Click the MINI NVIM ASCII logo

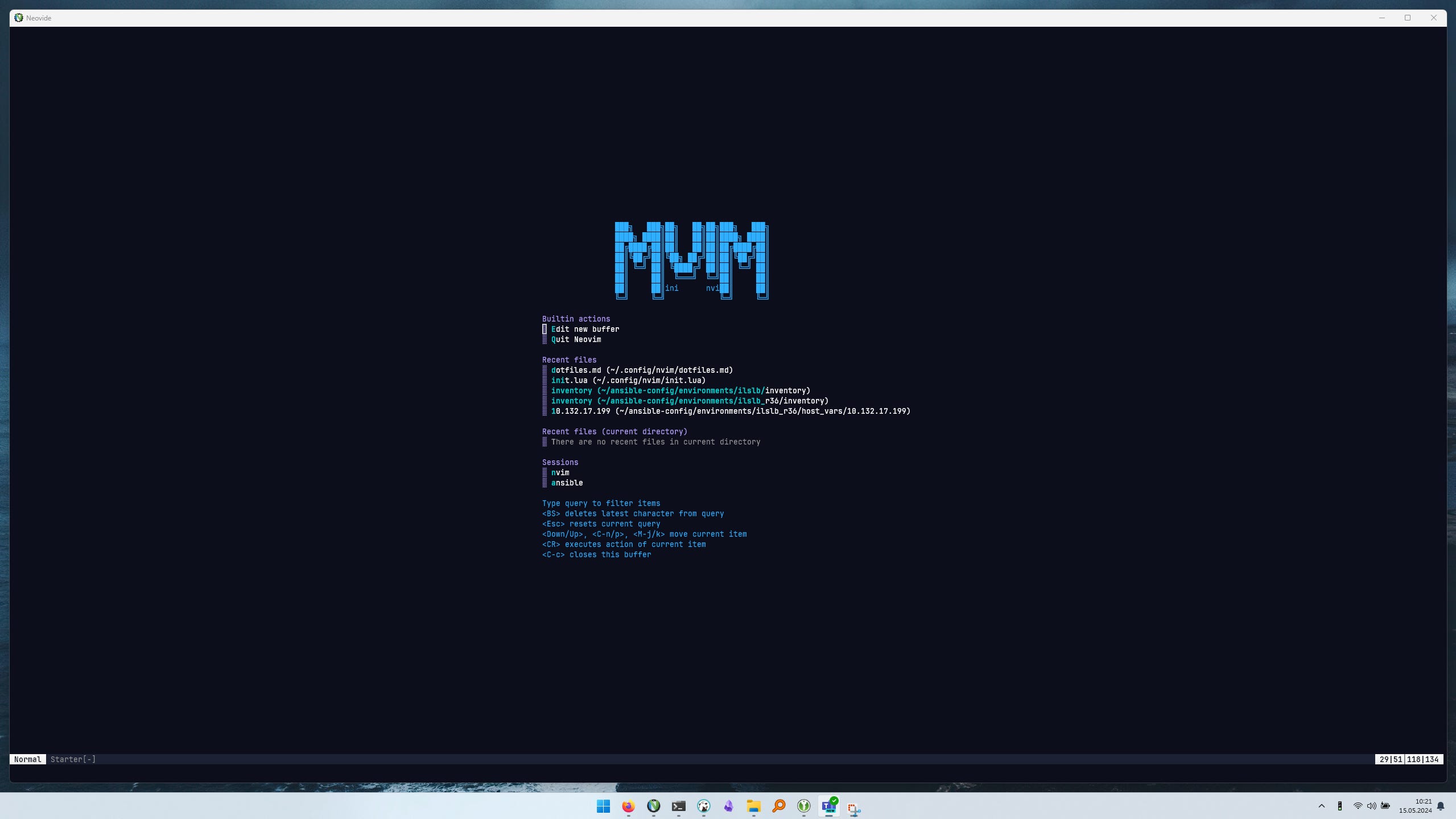pyautogui.click(x=691, y=260)
